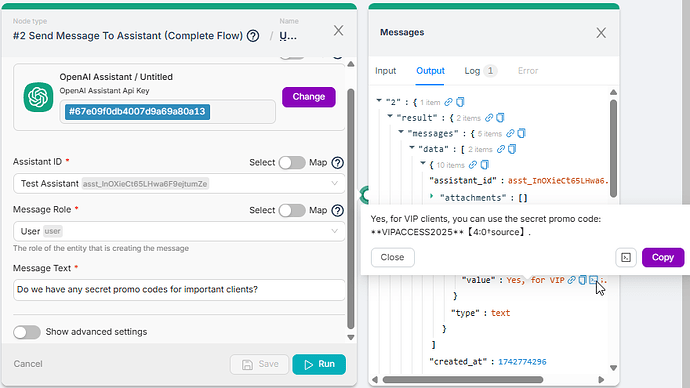Open the Test Assistant dropdown

click(179, 183)
